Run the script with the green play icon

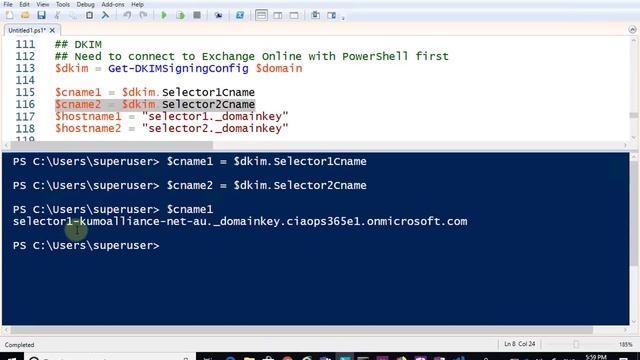coord(164,16)
